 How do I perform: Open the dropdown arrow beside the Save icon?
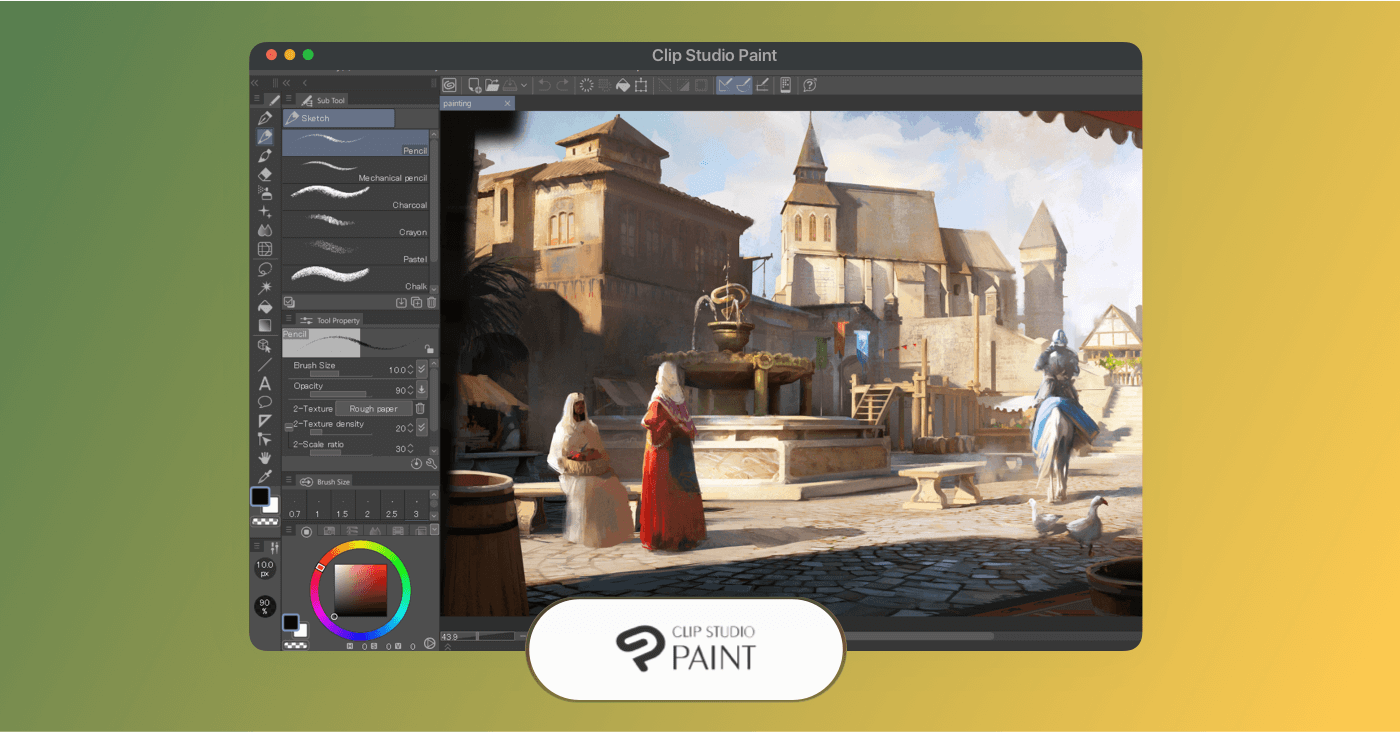click(524, 85)
